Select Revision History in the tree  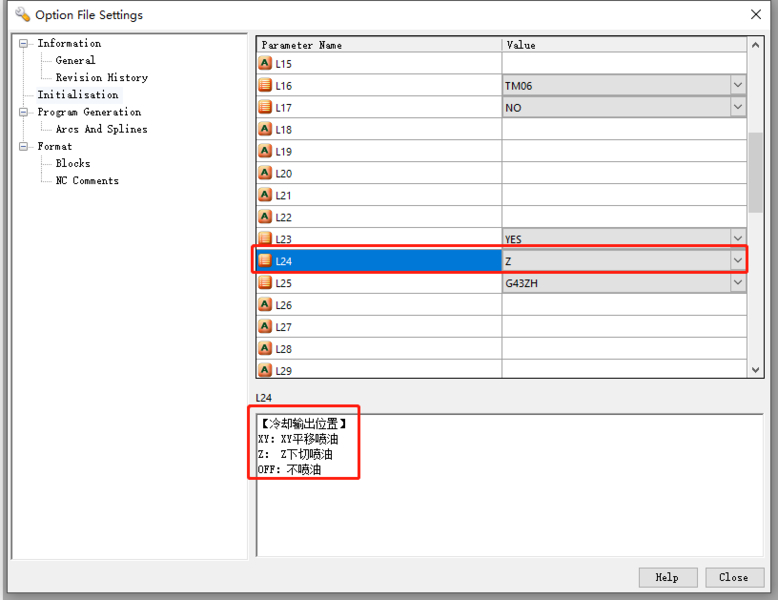(x=101, y=77)
